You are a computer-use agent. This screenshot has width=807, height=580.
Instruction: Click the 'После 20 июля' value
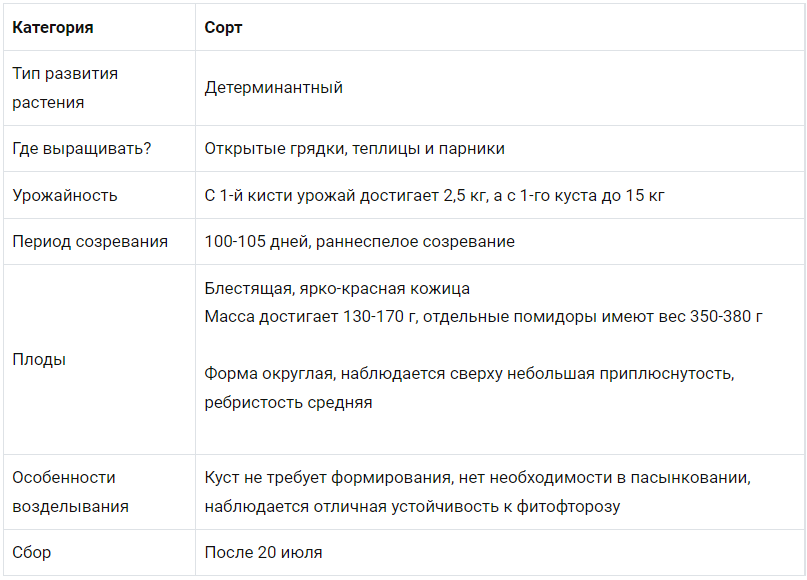[x=263, y=553]
